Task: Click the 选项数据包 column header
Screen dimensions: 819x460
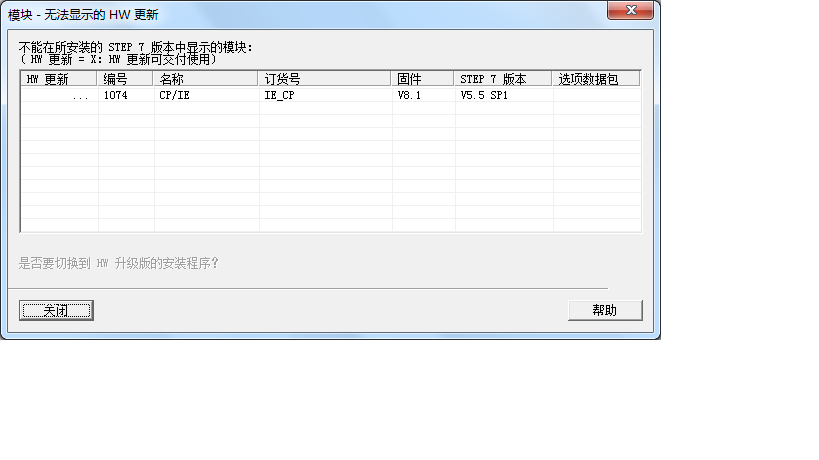Action: pyautogui.click(x=595, y=79)
